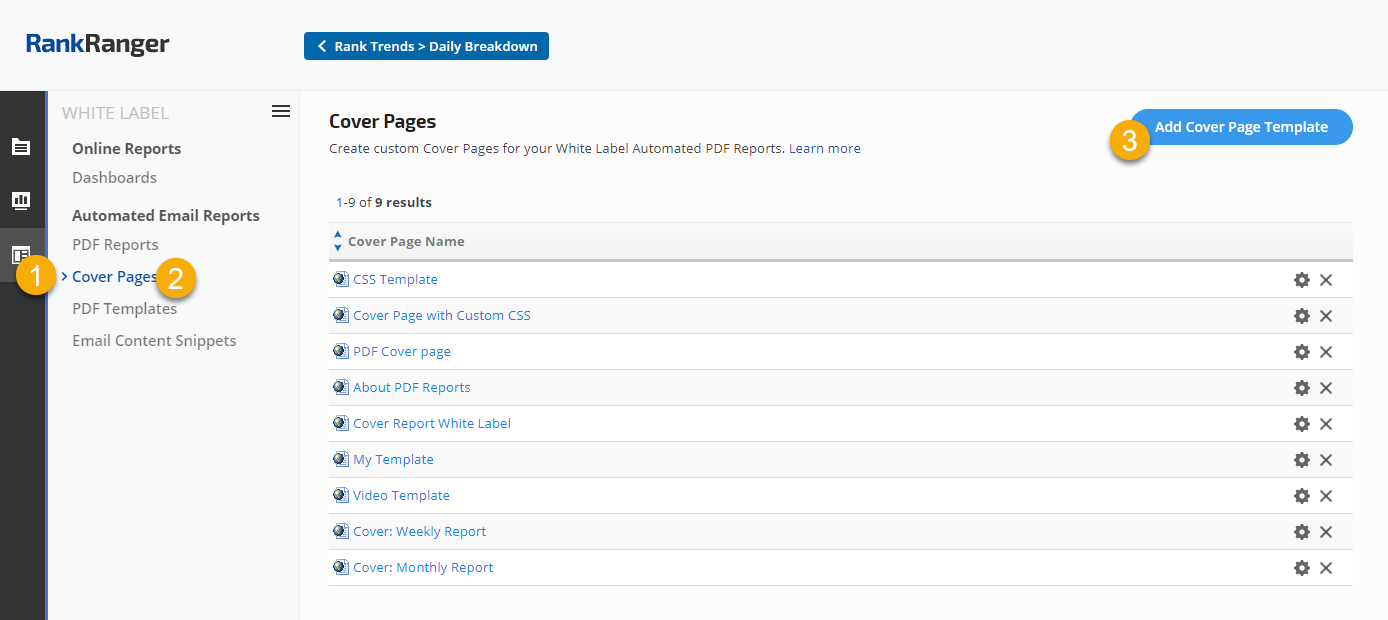
Task: Open the Learn more link
Action: click(x=824, y=149)
